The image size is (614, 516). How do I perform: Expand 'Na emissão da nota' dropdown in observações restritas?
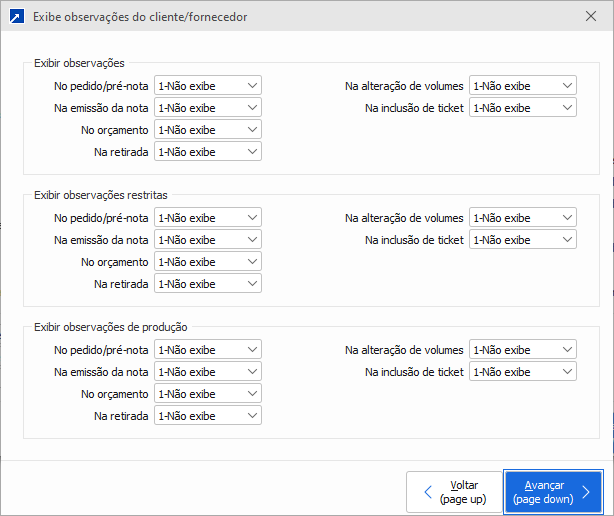coord(208,240)
